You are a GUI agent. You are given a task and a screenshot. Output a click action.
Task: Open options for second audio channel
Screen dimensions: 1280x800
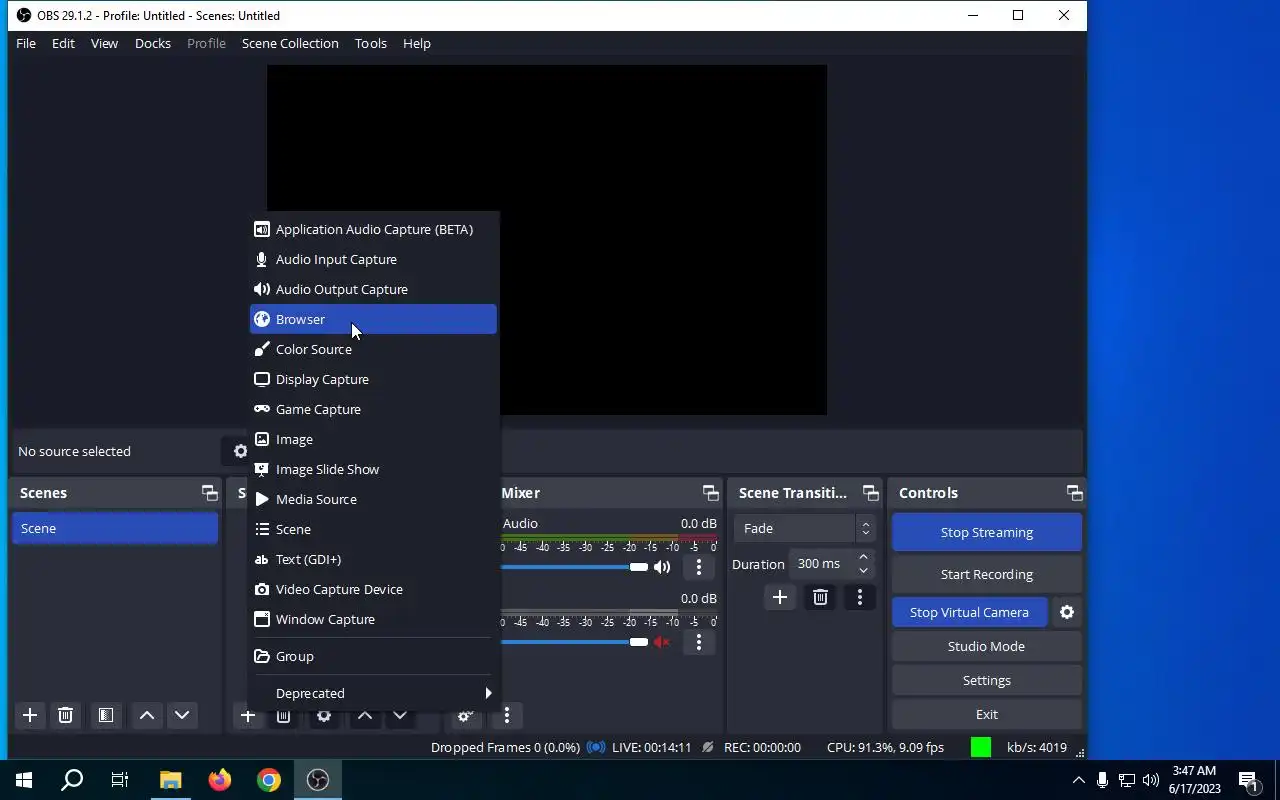(x=699, y=642)
